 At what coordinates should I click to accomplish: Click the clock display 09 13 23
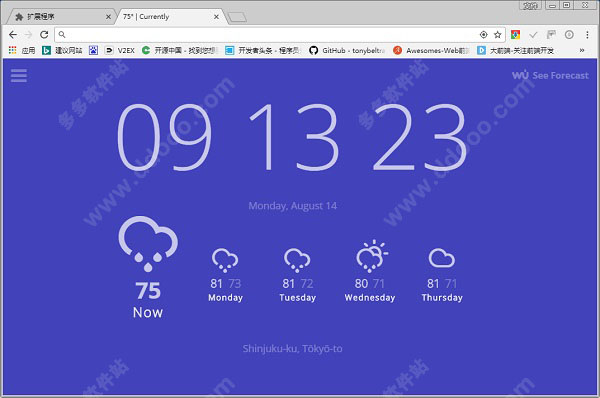click(292, 137)
